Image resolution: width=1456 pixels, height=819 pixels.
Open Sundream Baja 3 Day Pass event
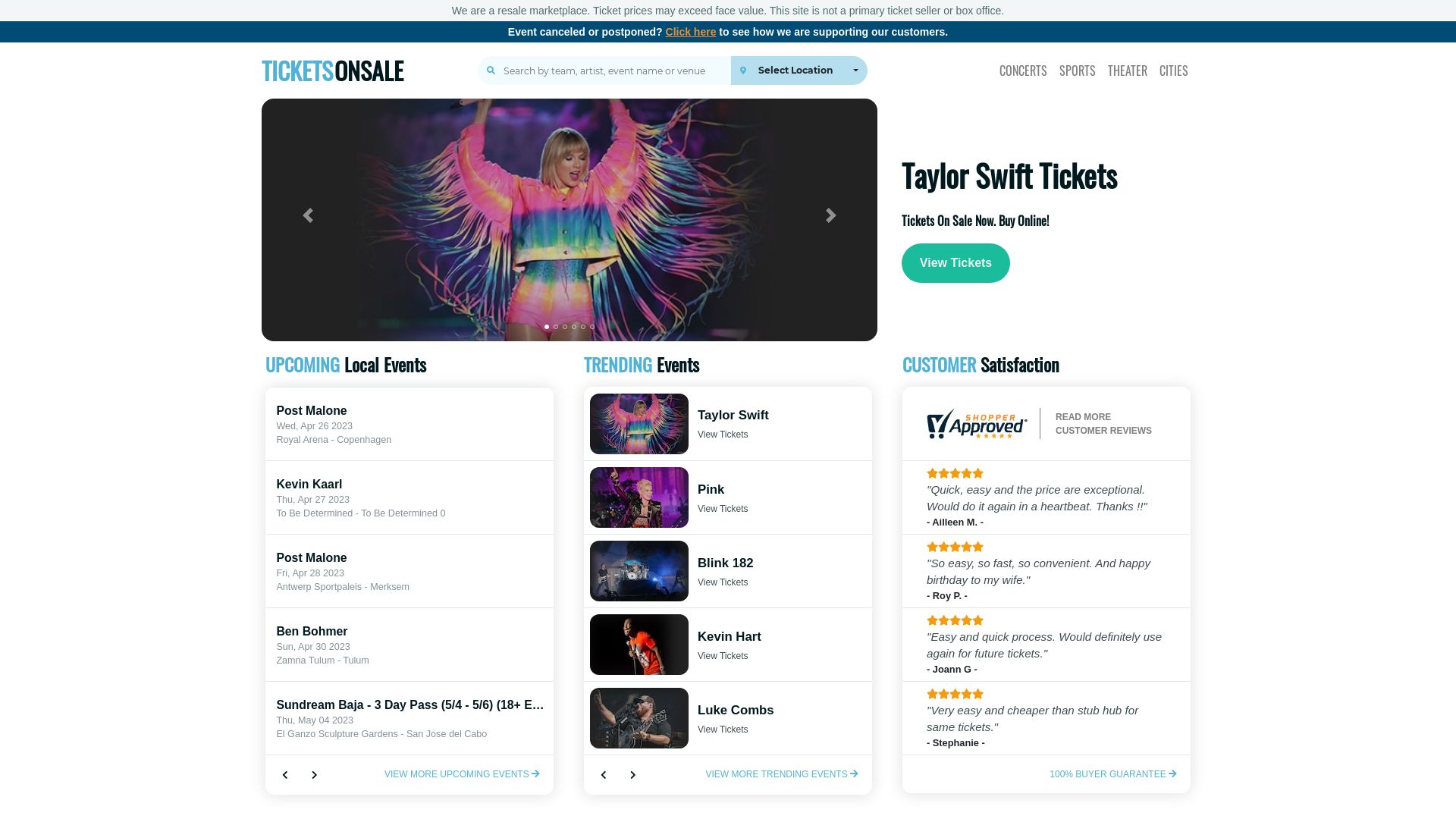(409, 718)
